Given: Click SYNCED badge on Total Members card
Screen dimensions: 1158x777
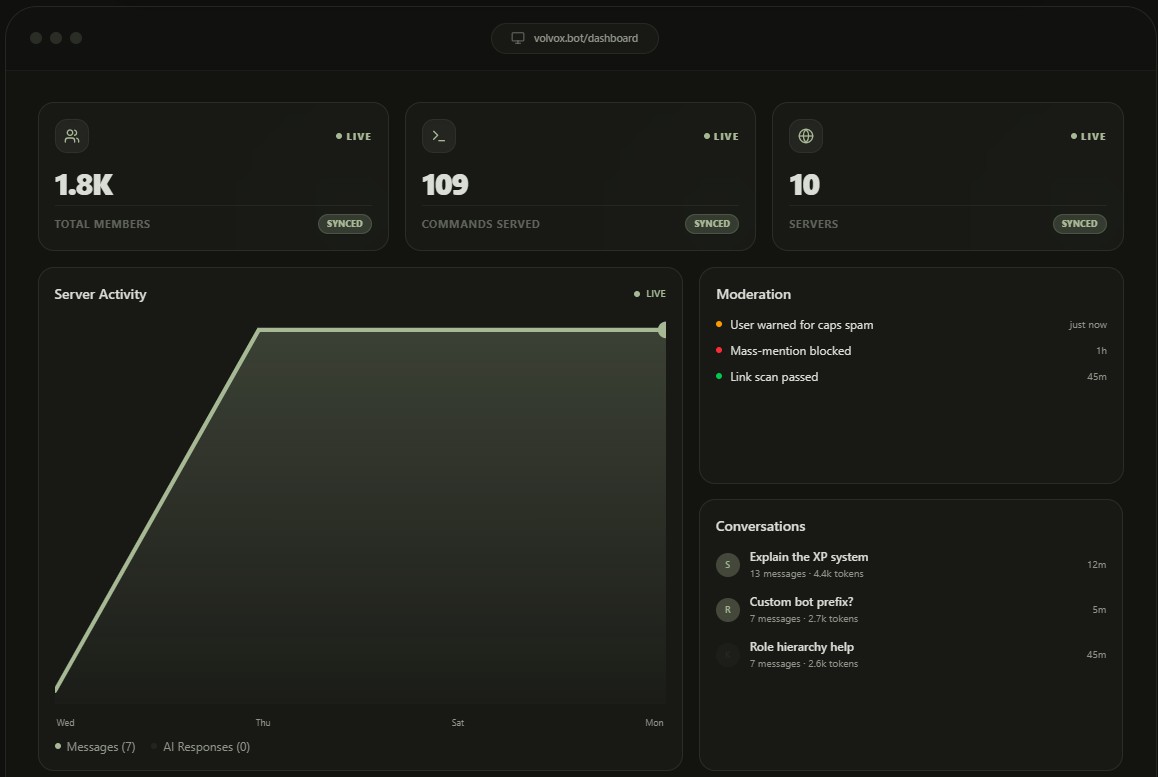Looking at the screenshot, I should point(345,224).
